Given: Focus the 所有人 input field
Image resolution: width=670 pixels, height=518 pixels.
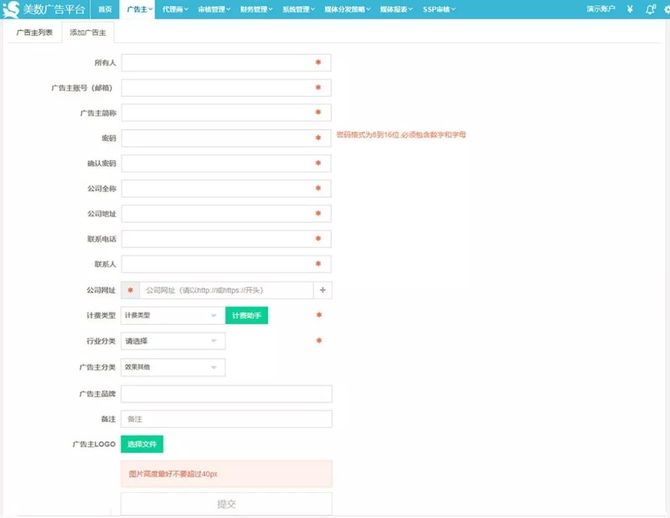Looking at the screenshot, I should click(x=226, y=63).
